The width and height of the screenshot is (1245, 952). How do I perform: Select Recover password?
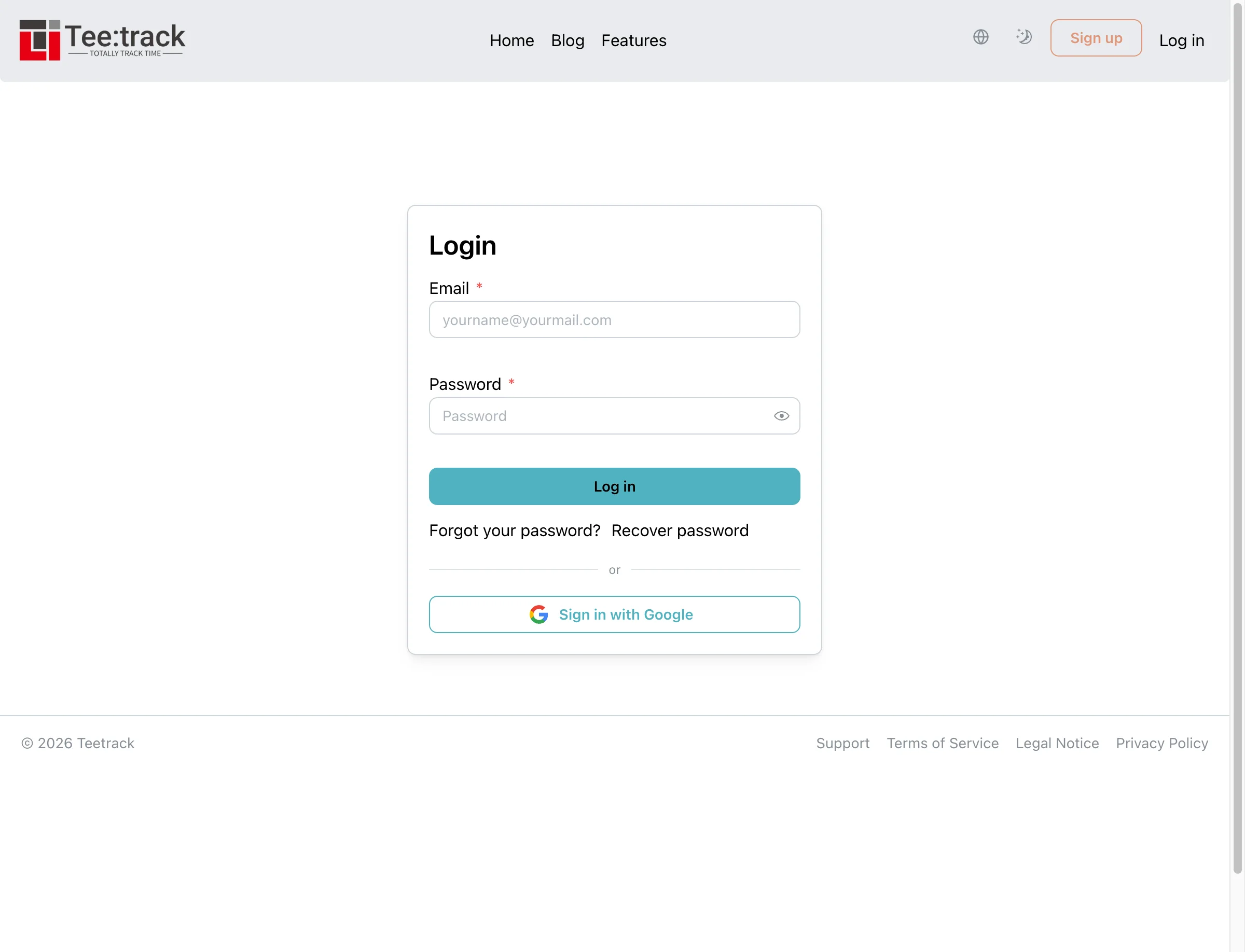pos(680,530)
